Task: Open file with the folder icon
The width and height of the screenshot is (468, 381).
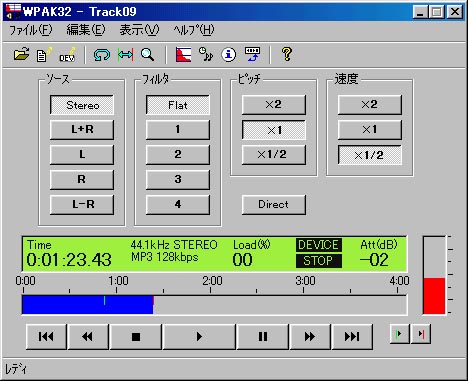Action: click(x=21, y=54)
